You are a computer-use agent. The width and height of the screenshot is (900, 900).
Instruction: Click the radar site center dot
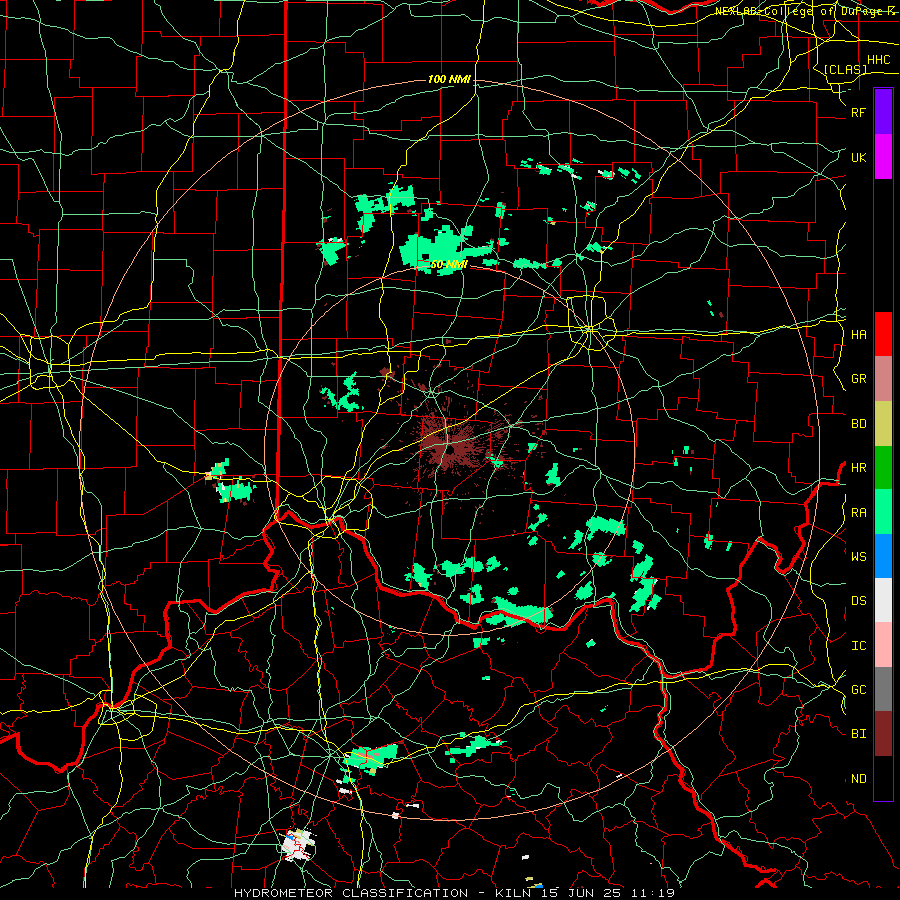pos(451,450)
